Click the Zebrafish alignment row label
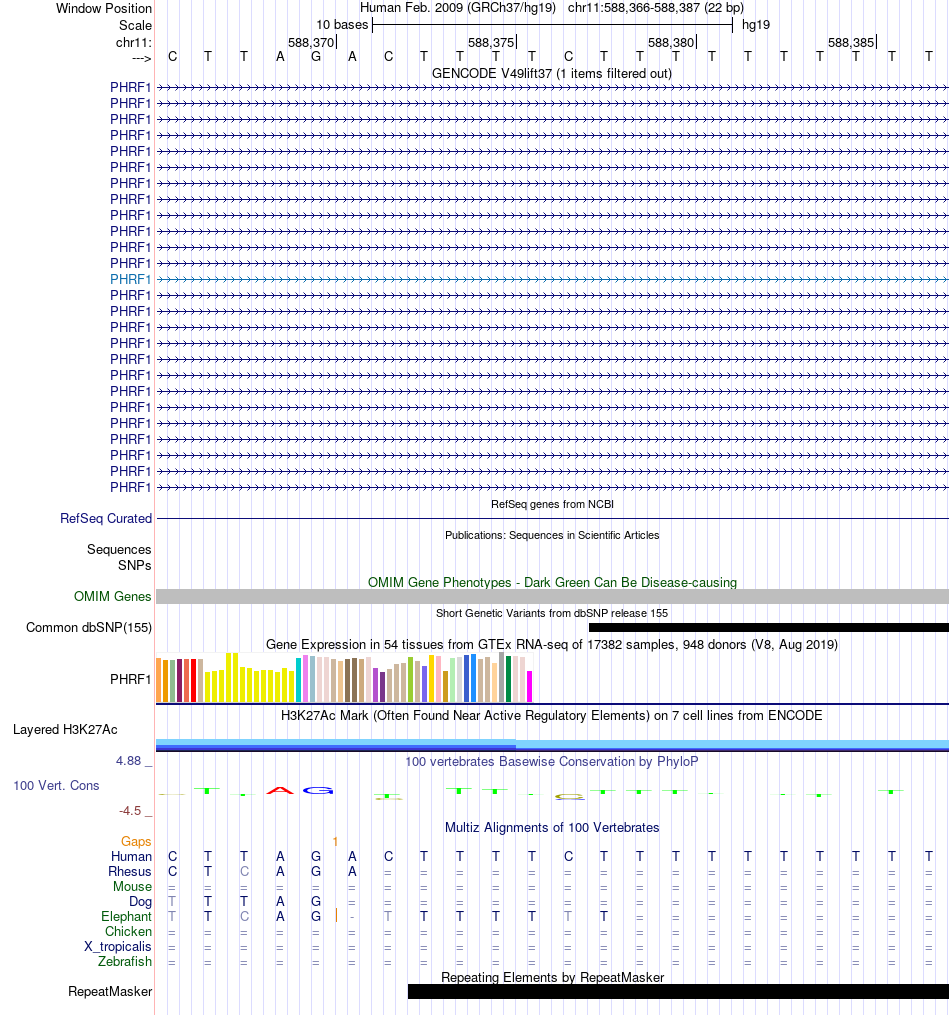 [x=125, y=961]
